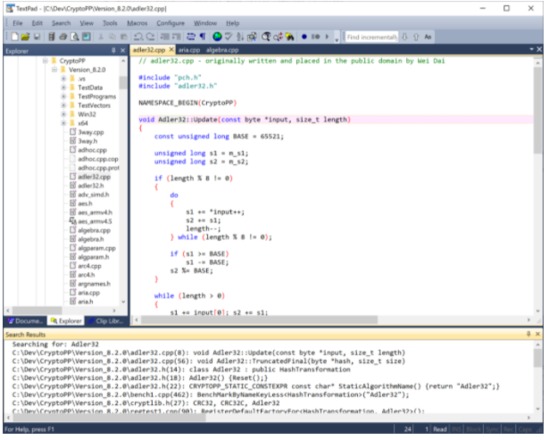
Task: Close the Search Results panel
Action: click(538, 334)
